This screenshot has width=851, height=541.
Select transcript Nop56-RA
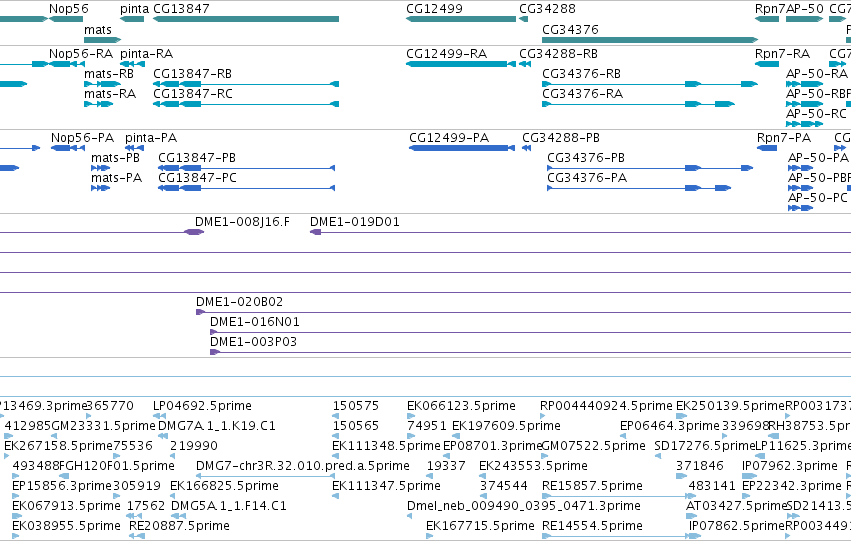point(81,54)
